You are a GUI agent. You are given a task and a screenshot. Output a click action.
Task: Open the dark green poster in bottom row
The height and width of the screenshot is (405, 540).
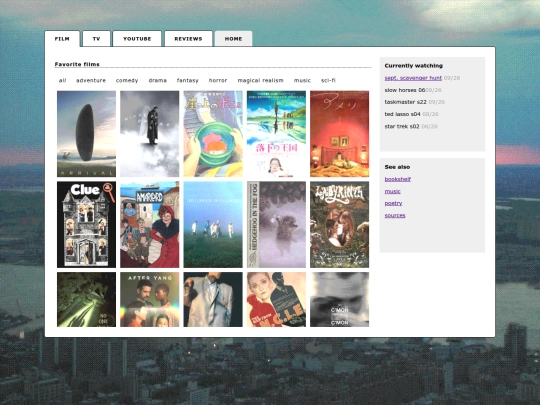tap(86, 299)
